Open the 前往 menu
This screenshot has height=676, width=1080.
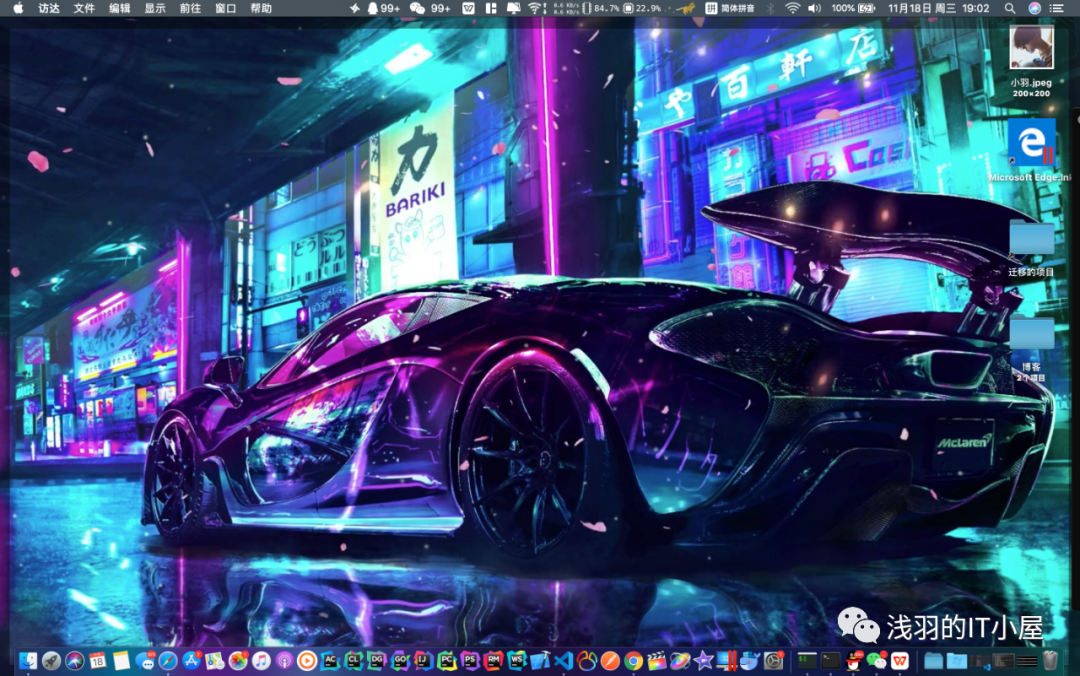(x=190, y=8)
